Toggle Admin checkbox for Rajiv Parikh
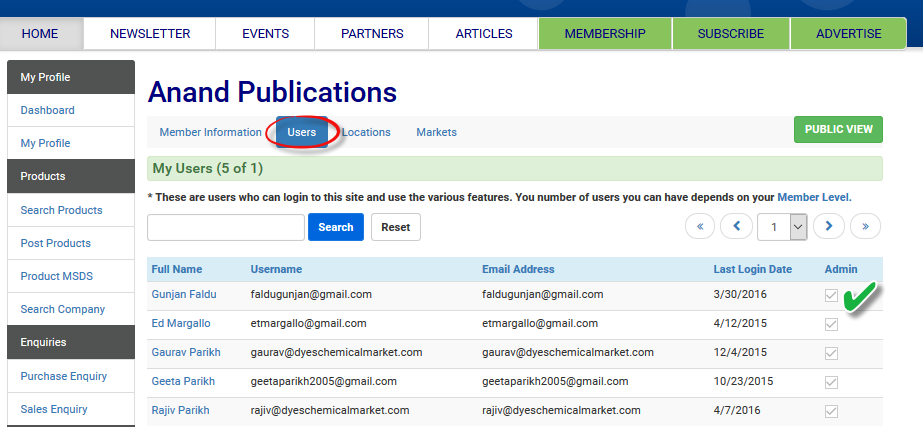 click(831, 411)
